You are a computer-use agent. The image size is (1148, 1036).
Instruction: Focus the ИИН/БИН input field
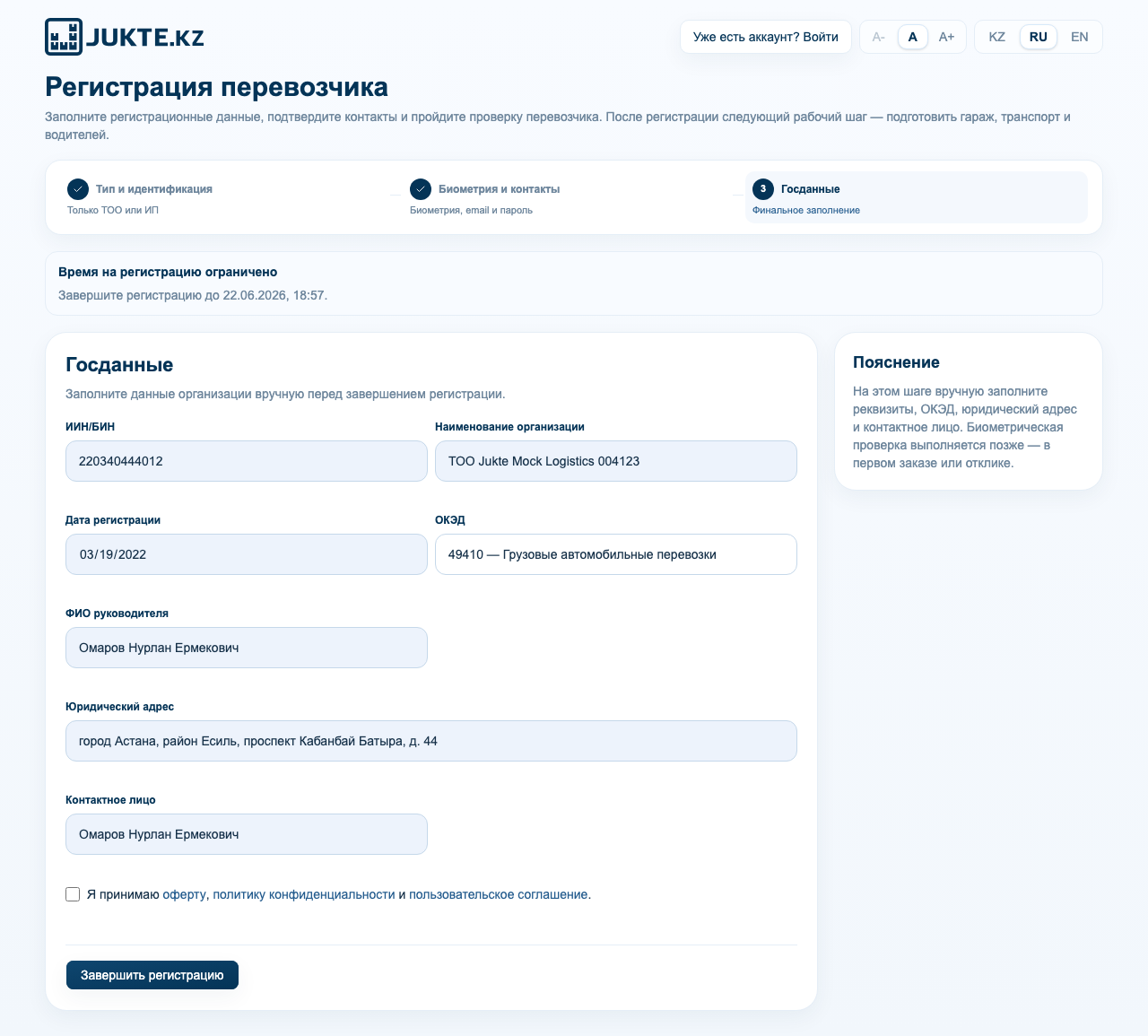click(x=247, y=461)
